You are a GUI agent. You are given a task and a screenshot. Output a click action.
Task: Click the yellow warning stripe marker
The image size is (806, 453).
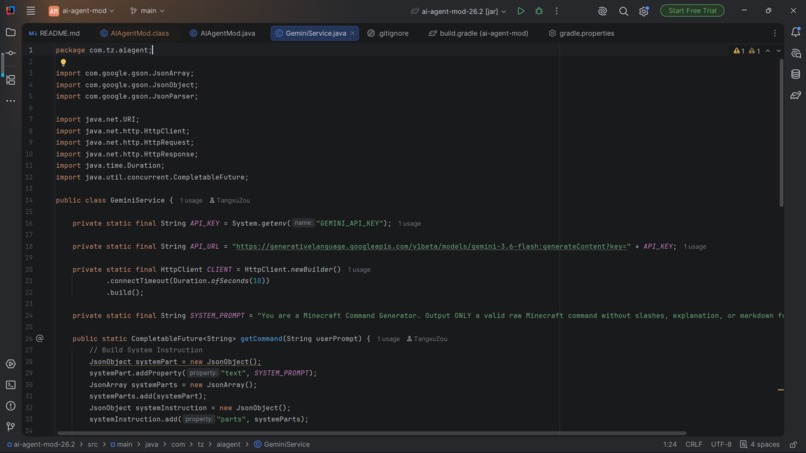click(780, 390)
